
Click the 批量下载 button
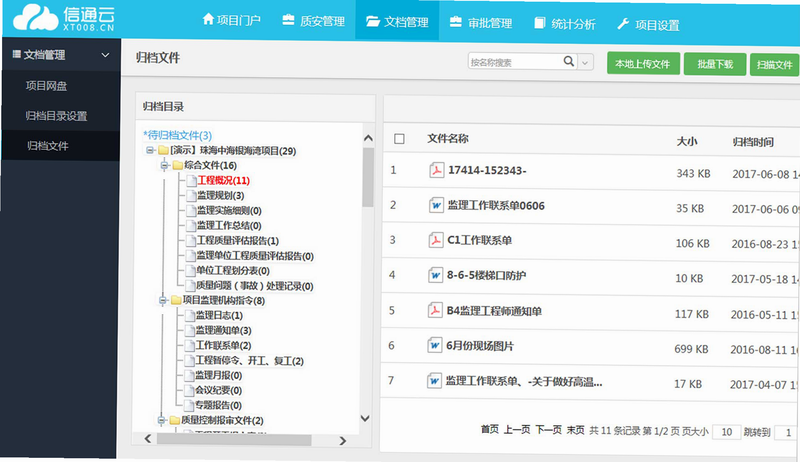tap(715, 64)
